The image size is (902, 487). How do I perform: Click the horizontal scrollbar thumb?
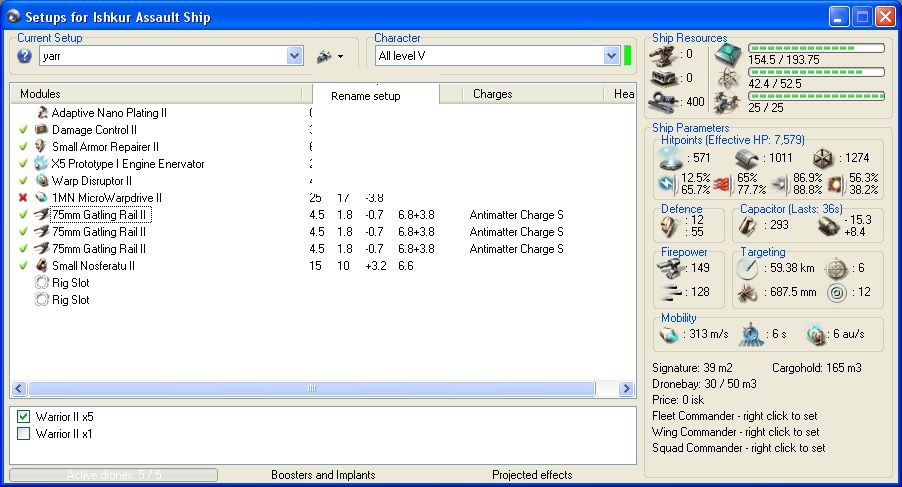pos(312,389)
